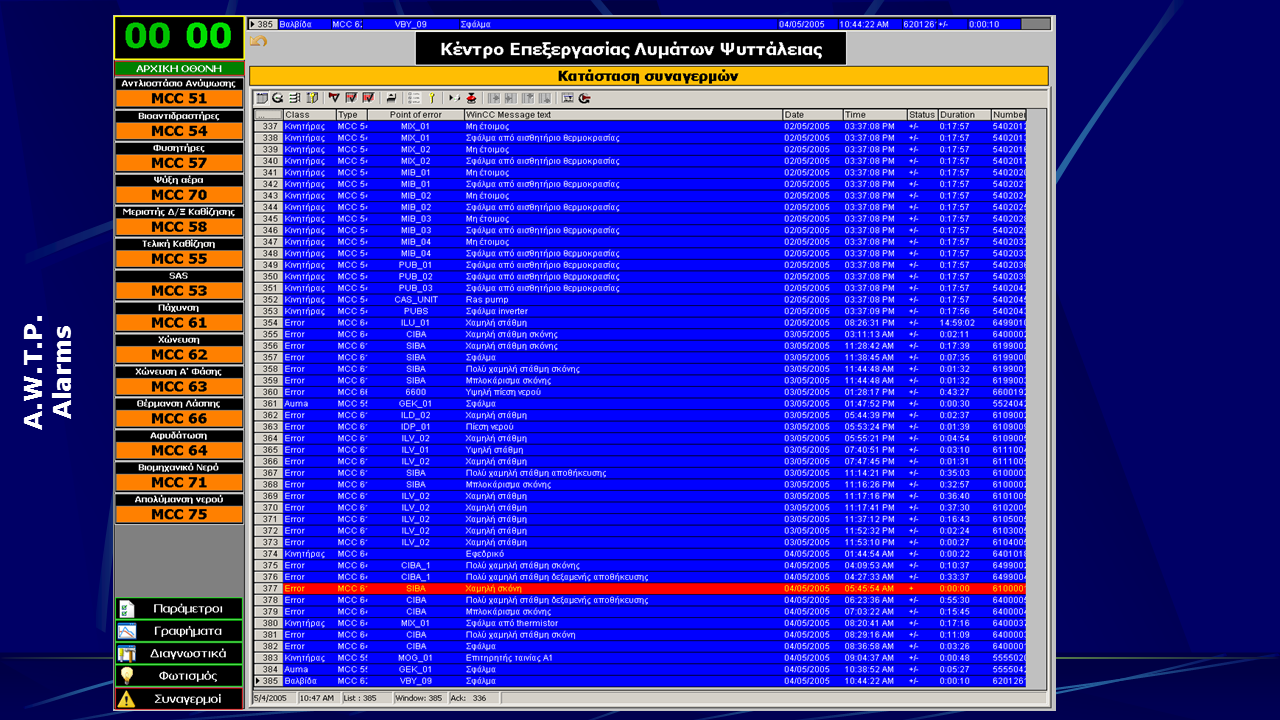Toggle the autoscroll toolbar button
The width and height of the screenshot is (1280, 720).
click(391, 98)
